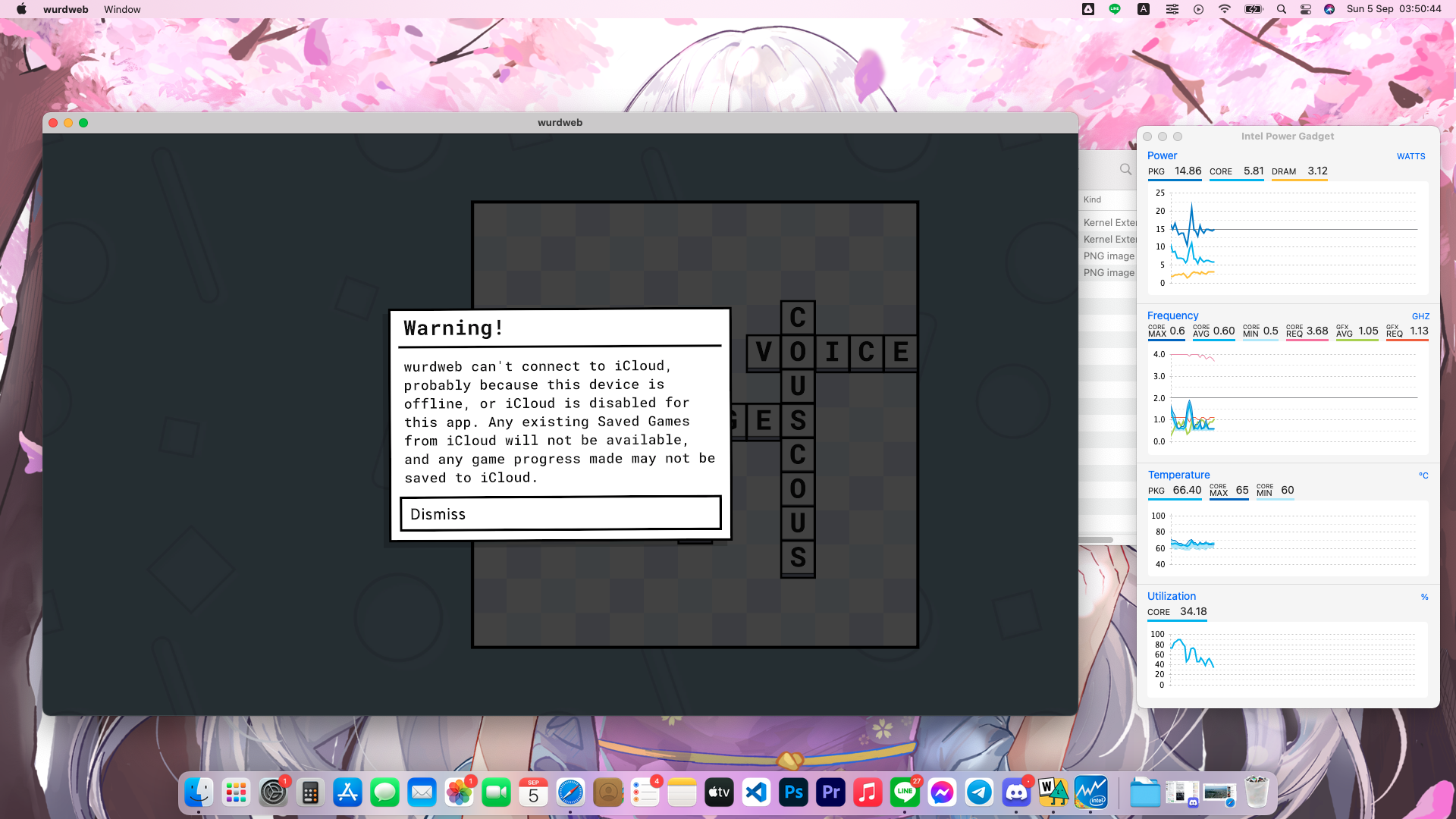Launch Safari from the Dock

coord(570,792)
